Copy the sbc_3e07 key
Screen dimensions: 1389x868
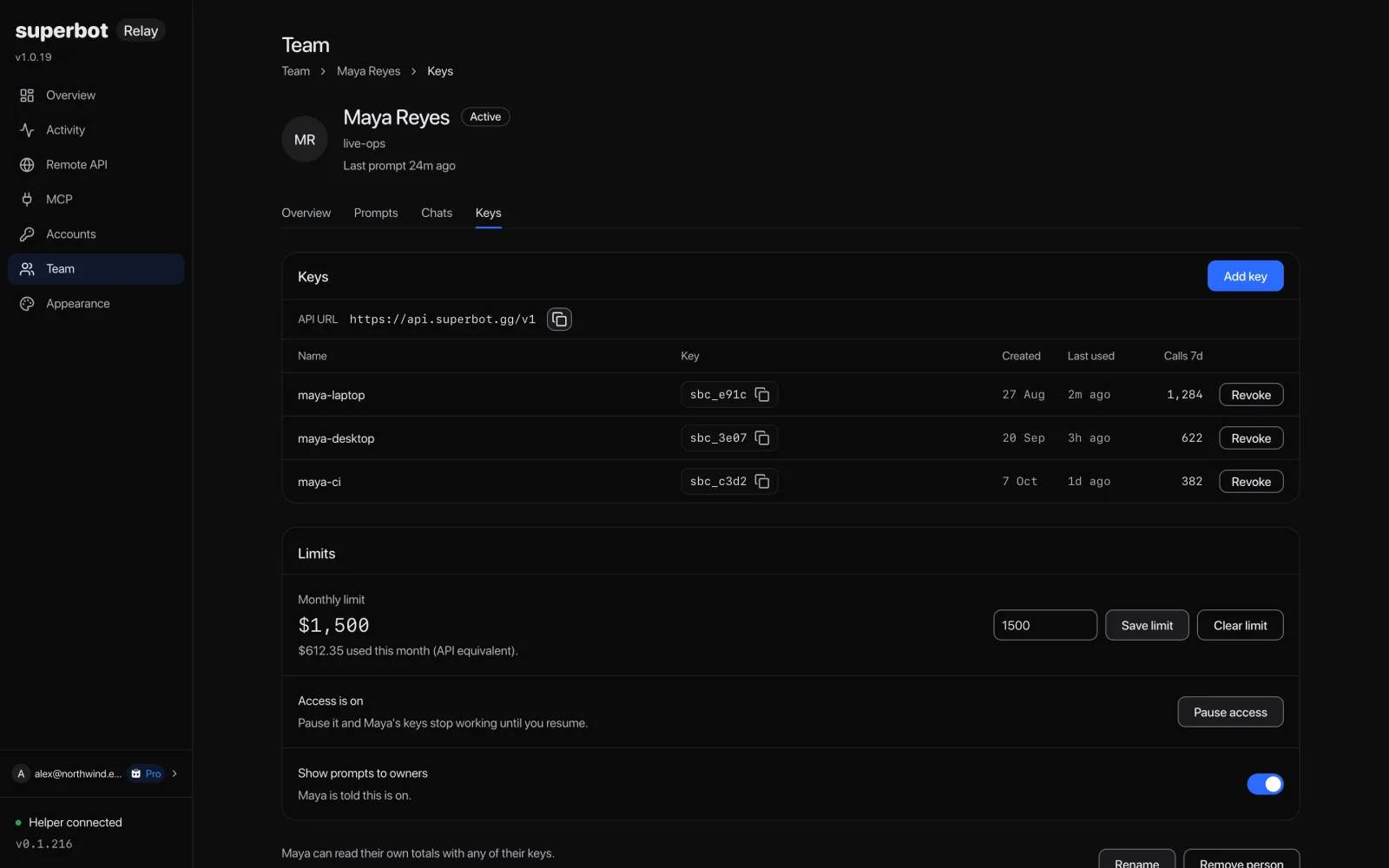[x=762, y=438]
